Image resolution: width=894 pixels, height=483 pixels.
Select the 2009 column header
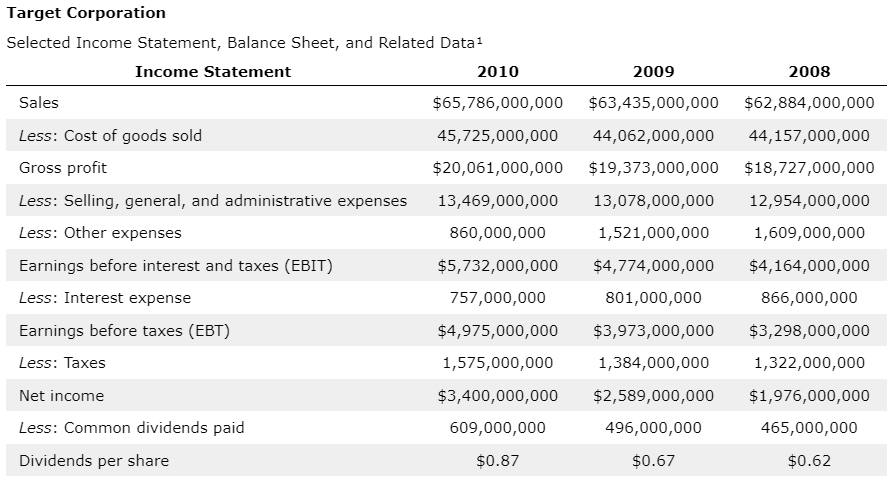tap(653, 72)
